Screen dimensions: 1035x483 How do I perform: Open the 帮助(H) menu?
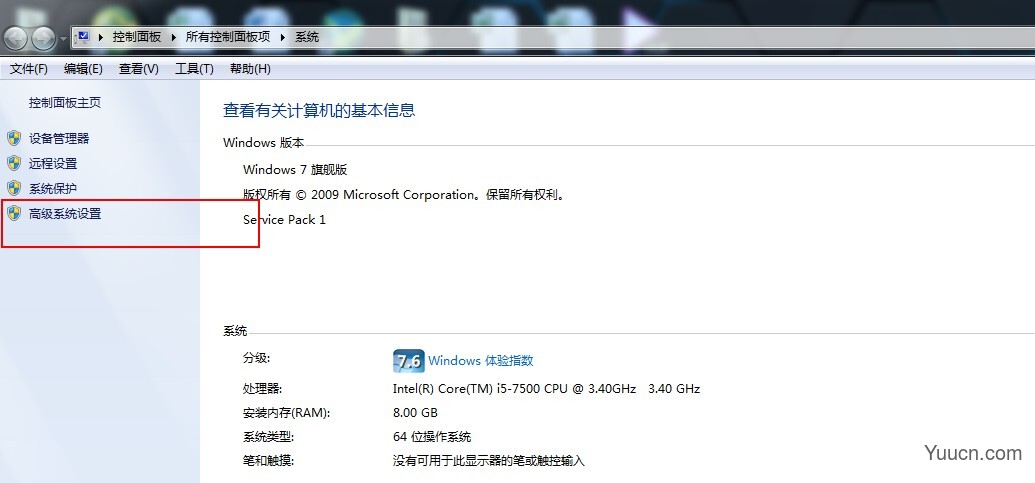[x=250, y=69]
